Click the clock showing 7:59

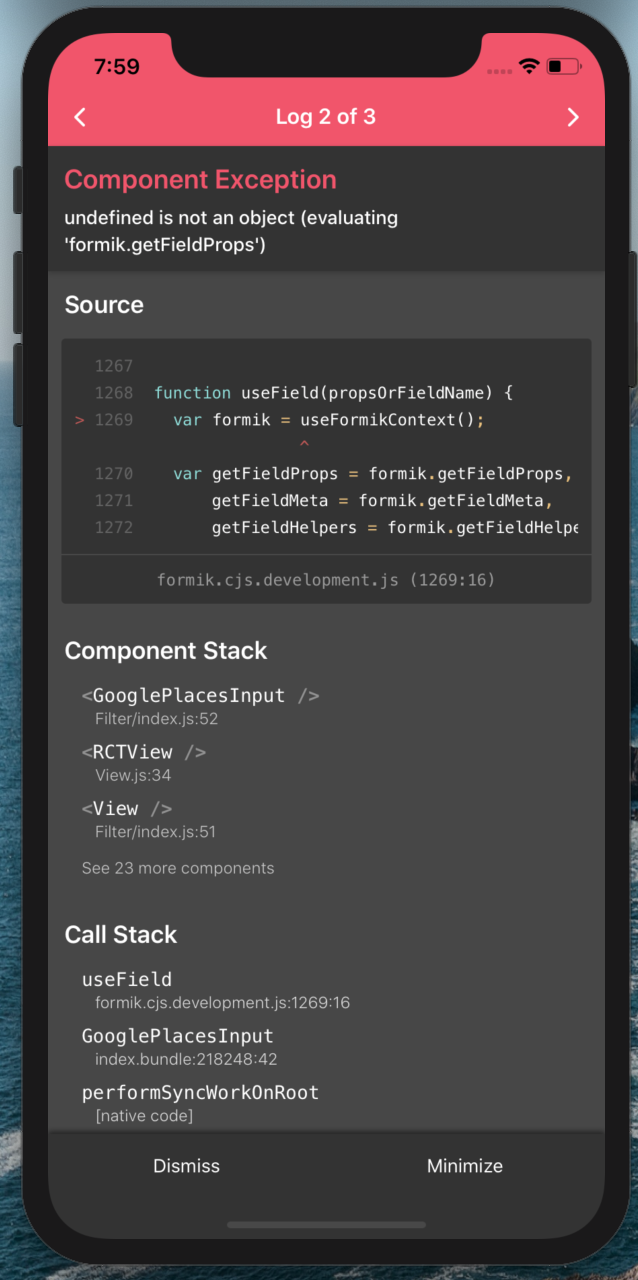pyautogui.click(x=115, y=65)
